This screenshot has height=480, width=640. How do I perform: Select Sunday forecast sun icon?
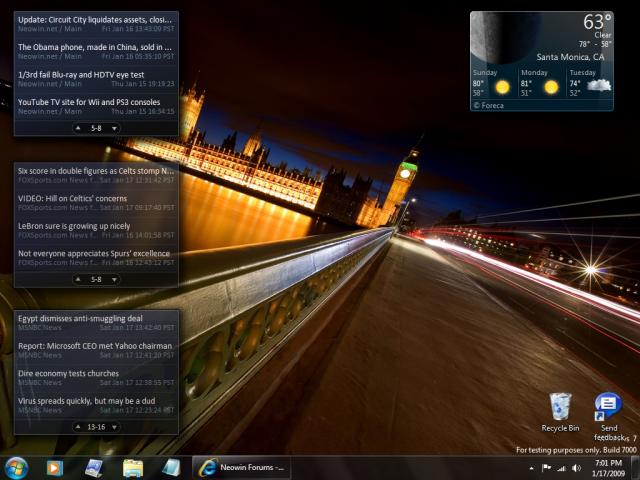click(x=502, y=87)
